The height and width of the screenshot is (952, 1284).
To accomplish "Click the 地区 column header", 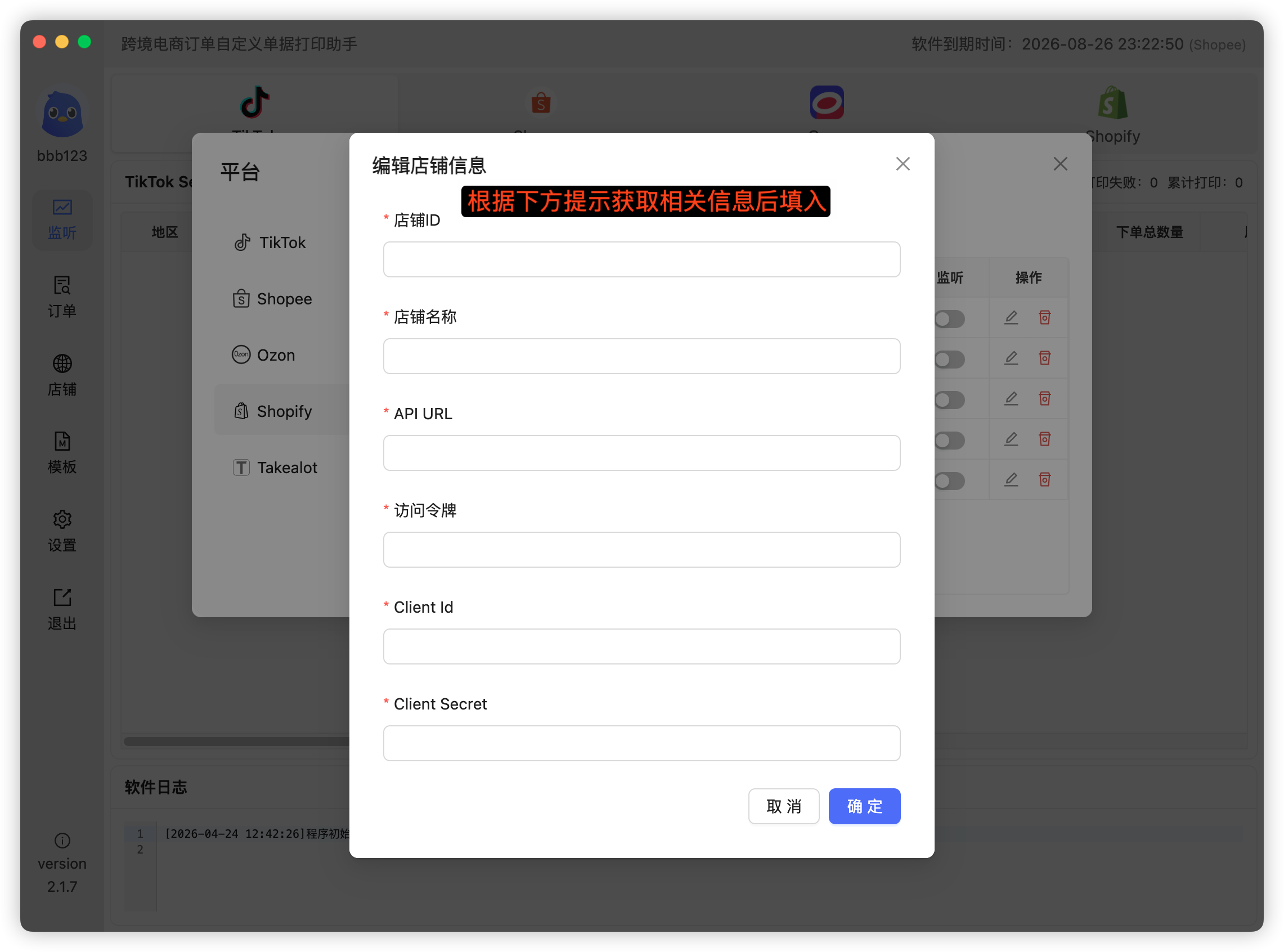I will pos(165,232).
